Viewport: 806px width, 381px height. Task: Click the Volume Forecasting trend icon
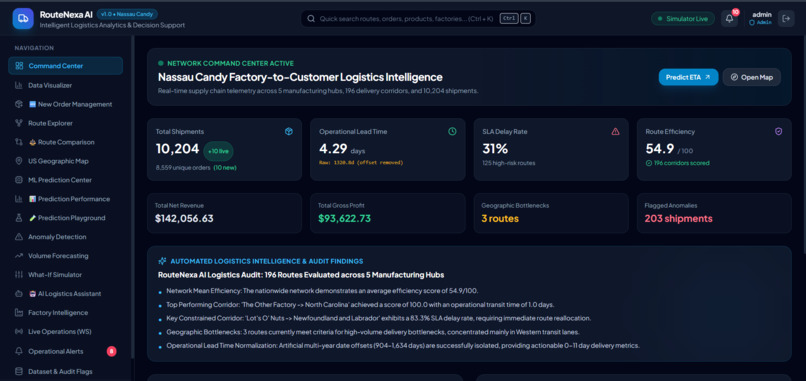(x=19, y=256)
